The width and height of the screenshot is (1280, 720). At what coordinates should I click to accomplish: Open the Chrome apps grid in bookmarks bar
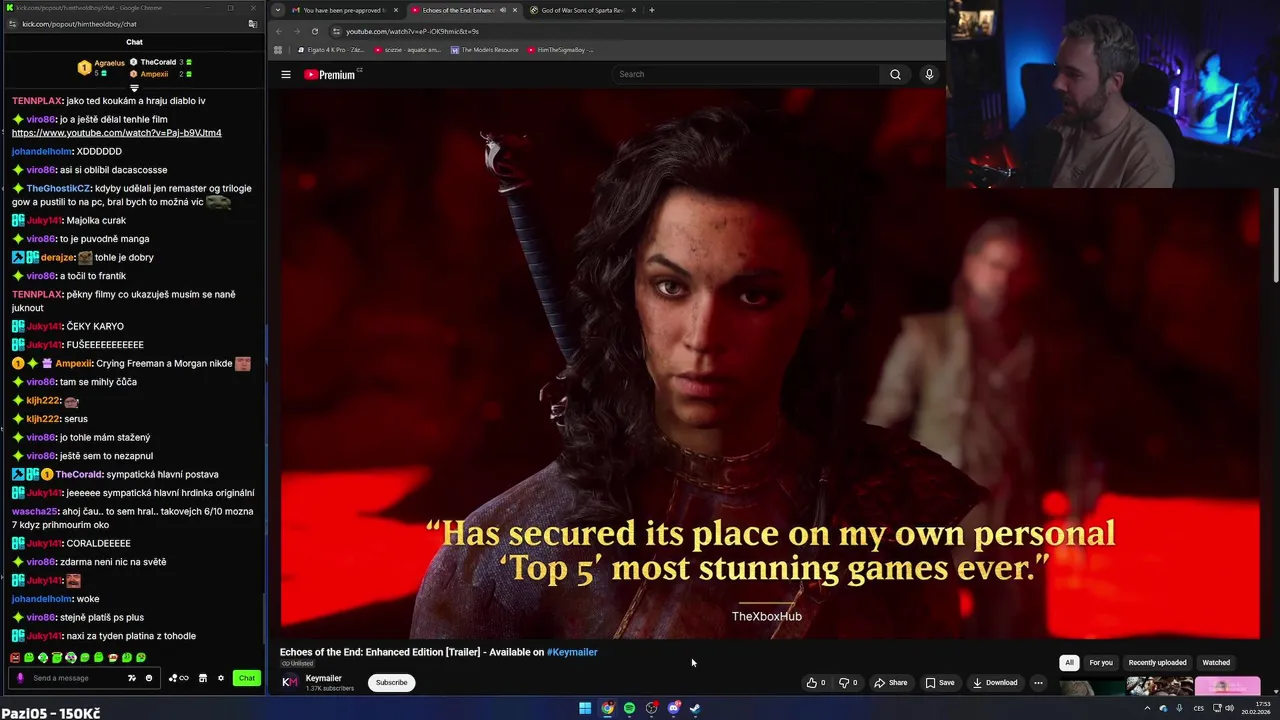point(278,49)
